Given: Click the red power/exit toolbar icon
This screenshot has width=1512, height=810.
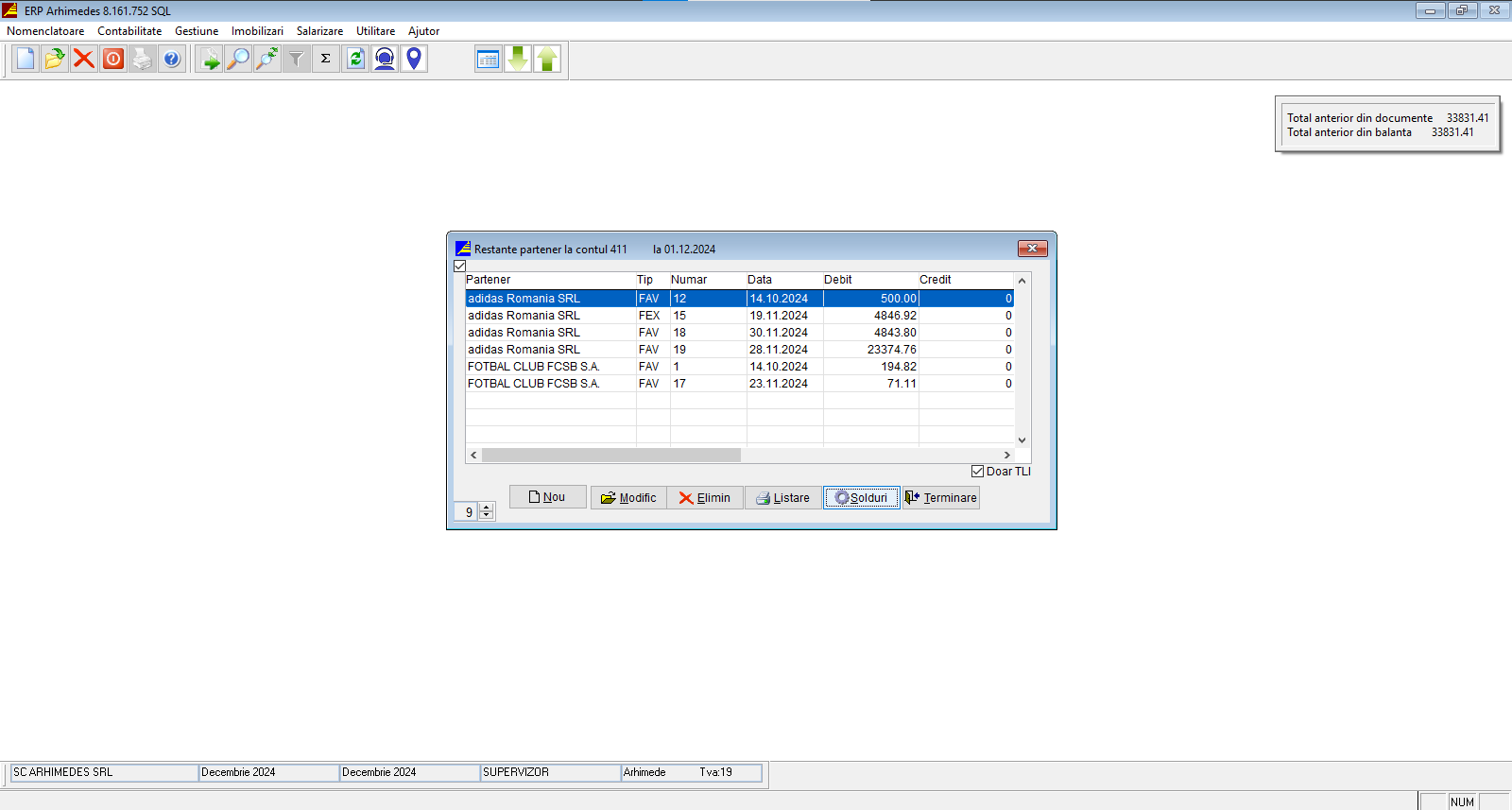Looking at the screenshot, I should [x=113, y=60].
